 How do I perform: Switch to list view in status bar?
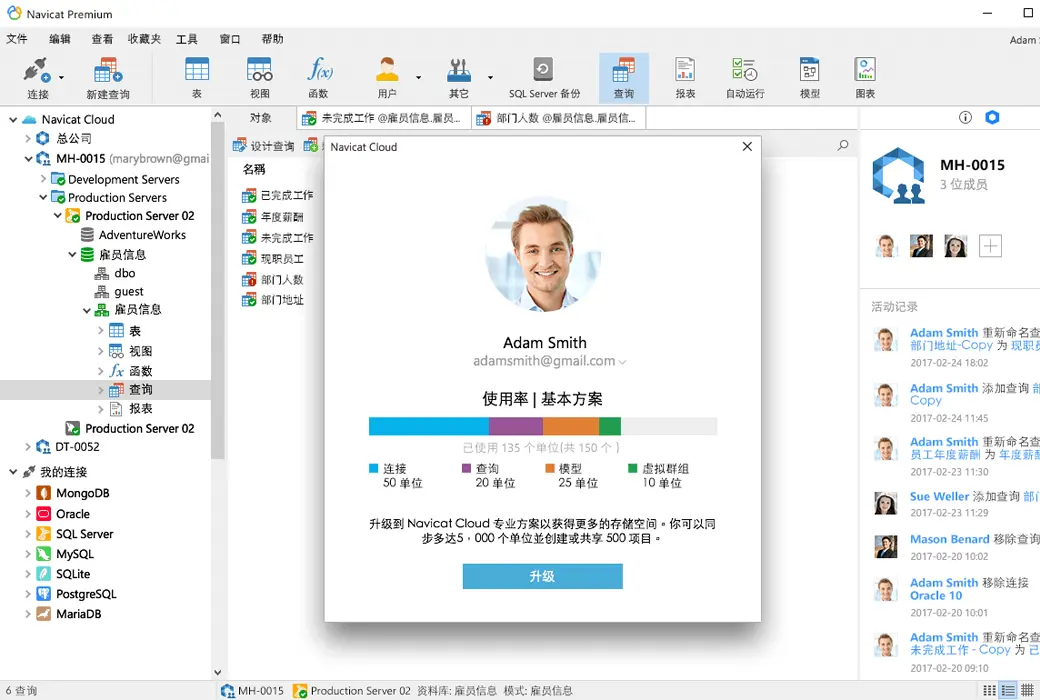point(1008,690)
